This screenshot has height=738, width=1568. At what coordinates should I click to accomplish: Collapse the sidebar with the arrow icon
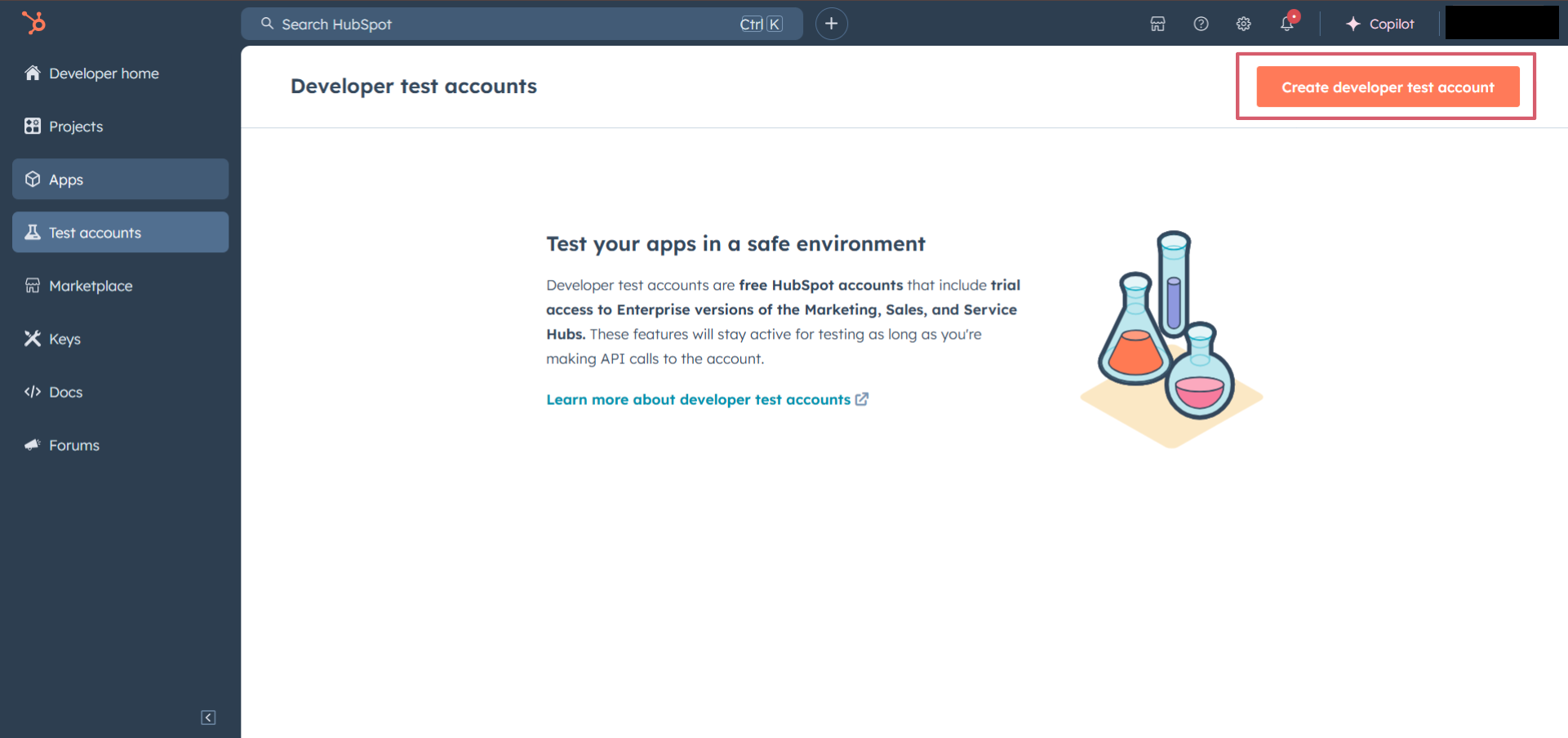point(208,718)
